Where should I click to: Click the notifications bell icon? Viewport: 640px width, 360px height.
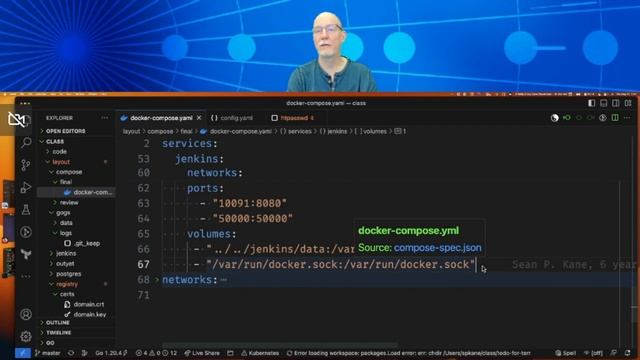pyautogui.click(x=627, y=353)
